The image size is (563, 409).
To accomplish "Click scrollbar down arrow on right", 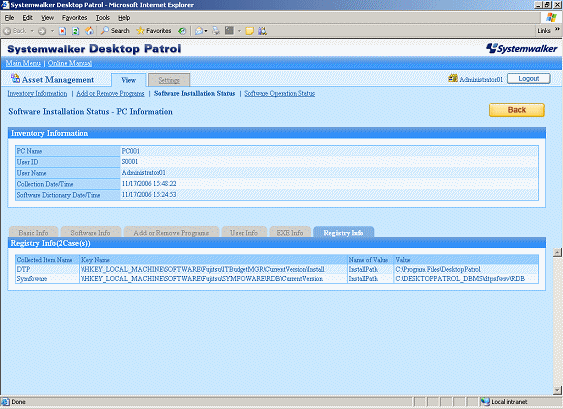I will pyautogui.click(x=557, y=390).
